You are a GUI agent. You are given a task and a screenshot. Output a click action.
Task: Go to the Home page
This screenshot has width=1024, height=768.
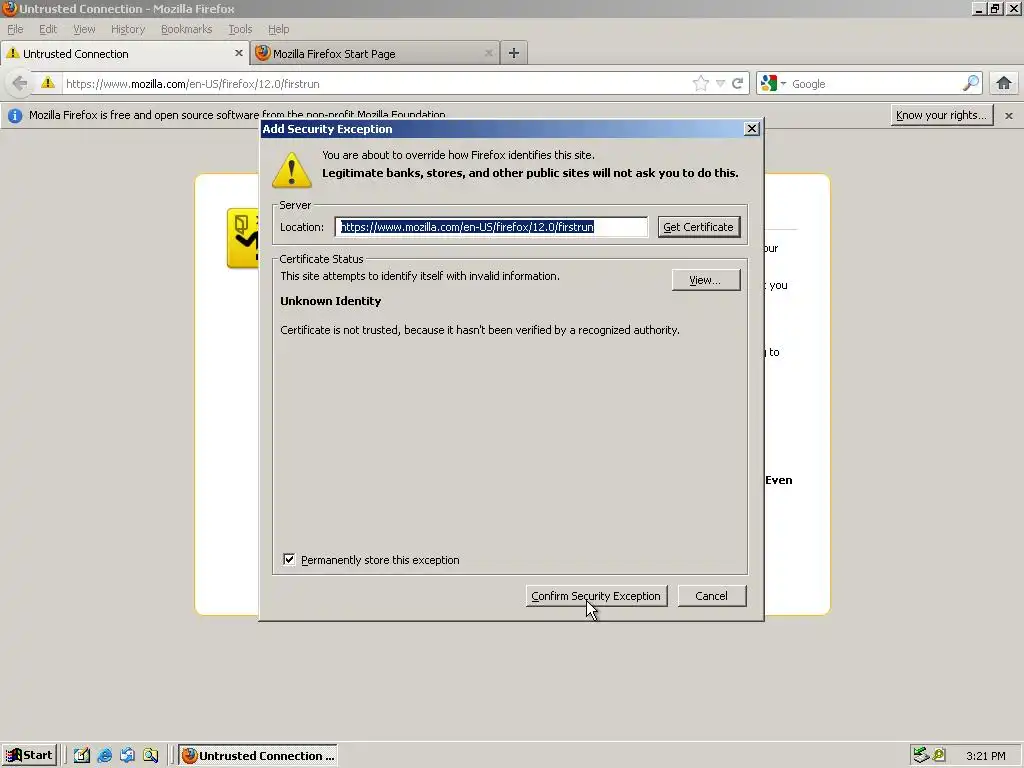1004,83
